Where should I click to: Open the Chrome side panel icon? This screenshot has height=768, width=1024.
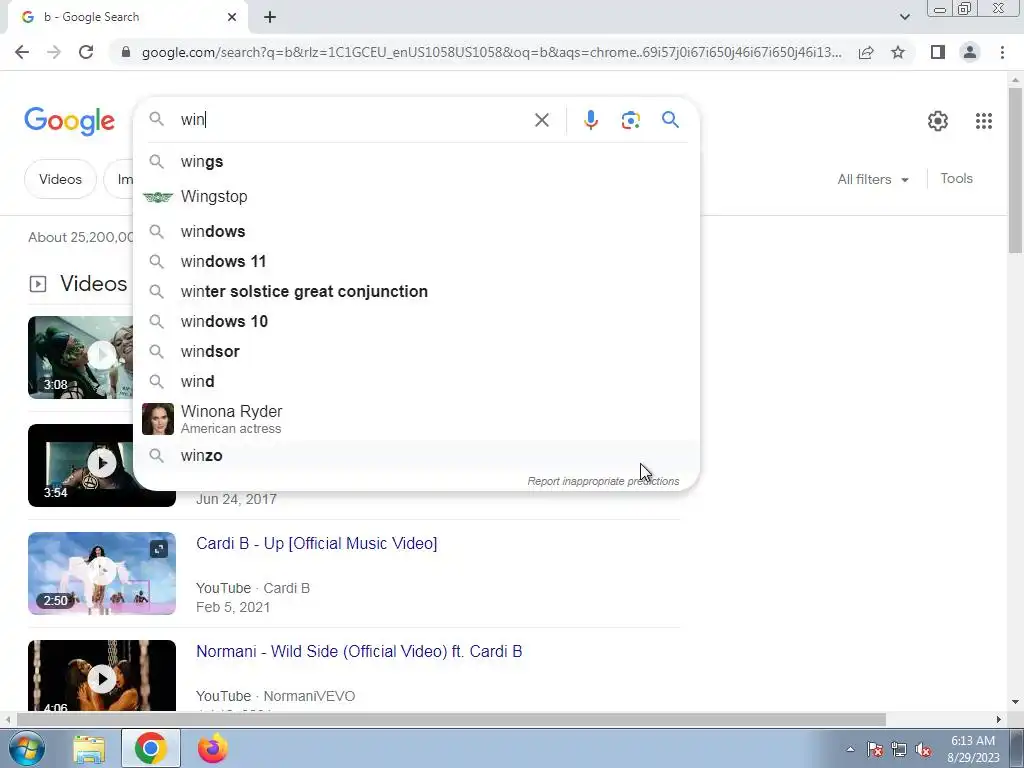coord(938,52)
